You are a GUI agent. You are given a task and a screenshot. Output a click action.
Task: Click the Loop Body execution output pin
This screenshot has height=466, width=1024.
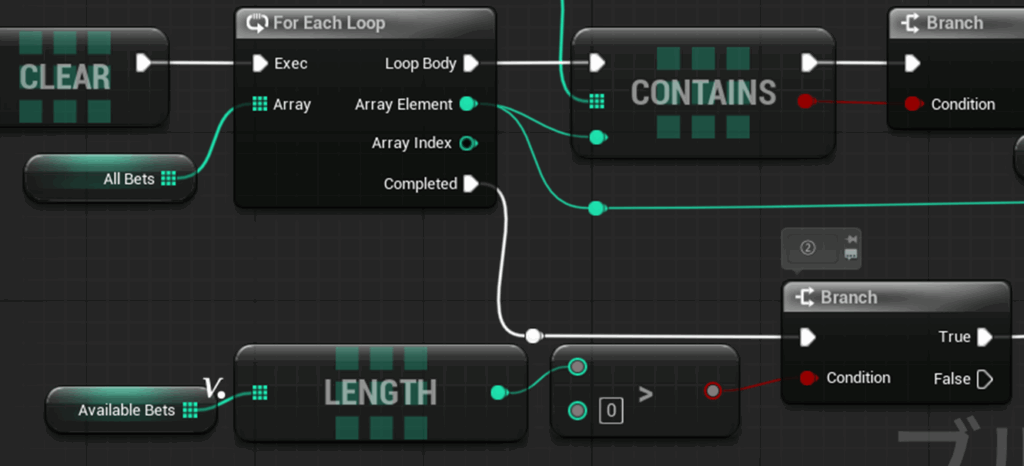(471, 63)
